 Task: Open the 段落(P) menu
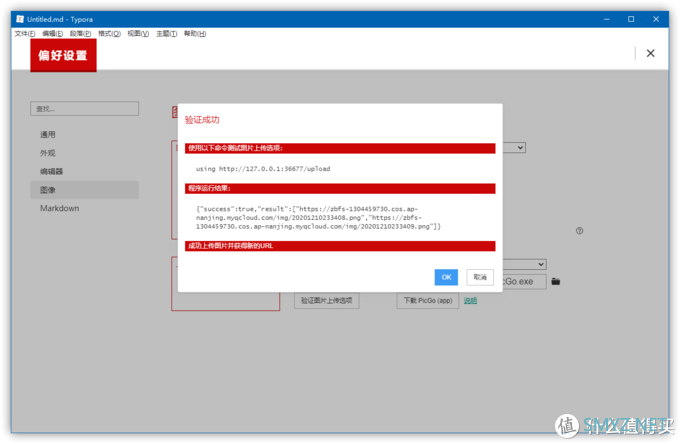coord(81,33)
